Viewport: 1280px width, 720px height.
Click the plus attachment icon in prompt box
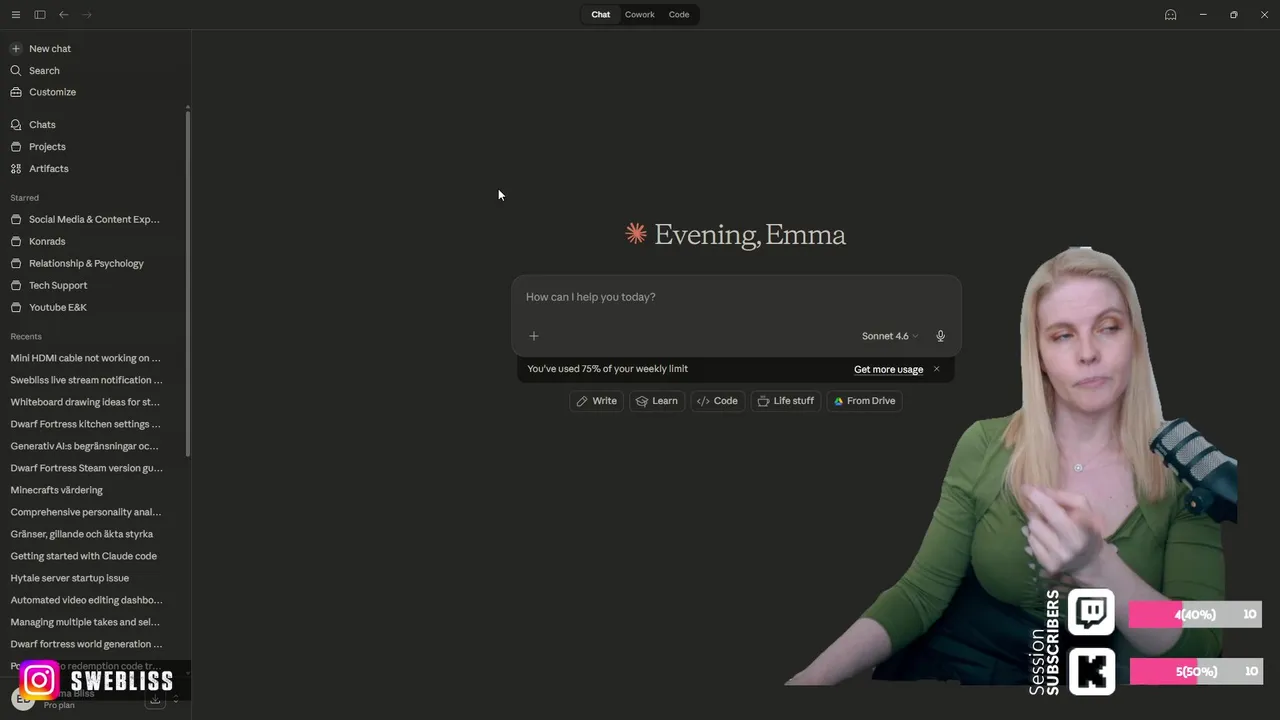534,336
